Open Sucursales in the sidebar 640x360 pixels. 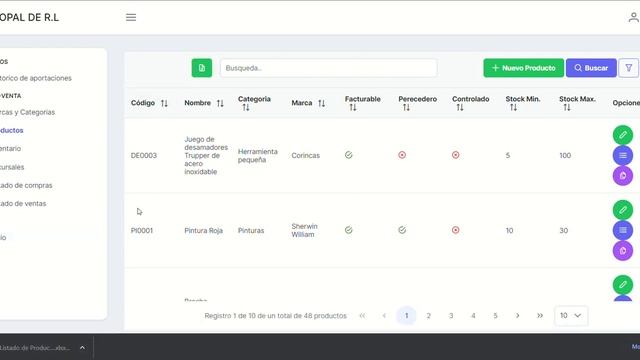coord(12,167)
